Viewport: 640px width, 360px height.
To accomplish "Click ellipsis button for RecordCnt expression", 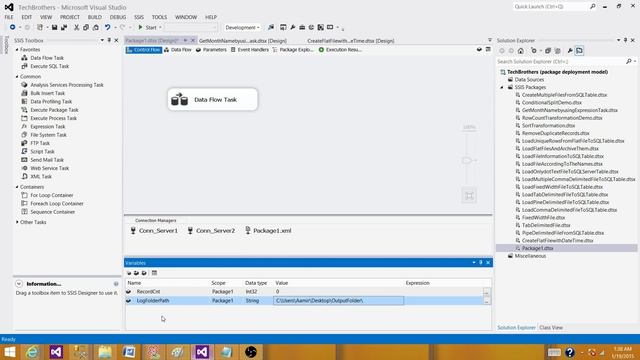I will [487, 292].
